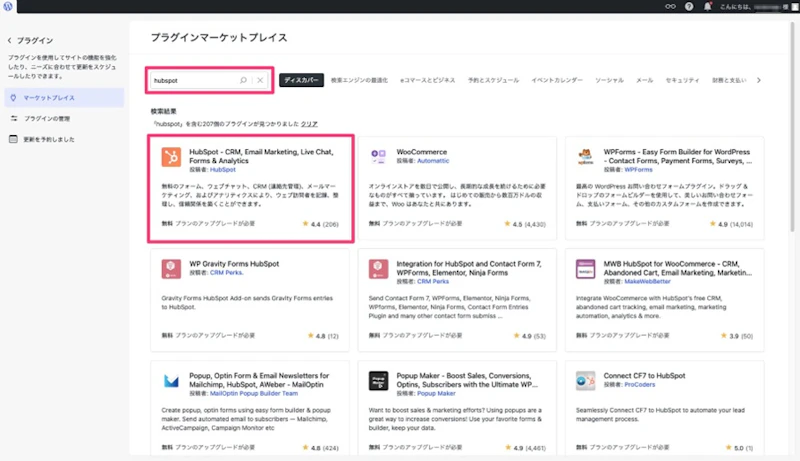800x461 pixels.
Task: Open the Reader glasses icon
Action: click(x=670, y=7)
